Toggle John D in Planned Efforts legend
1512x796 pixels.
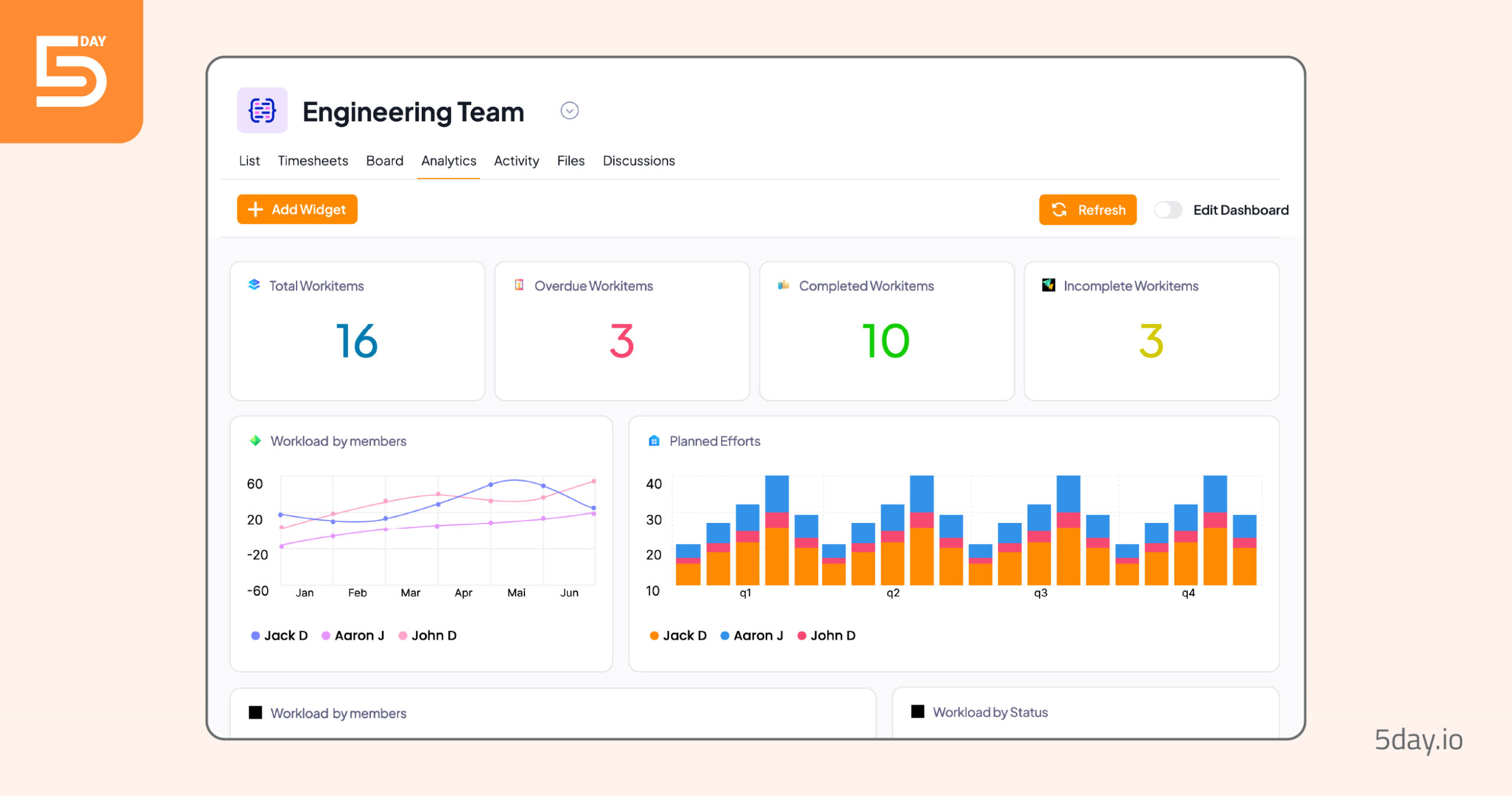(x=826, y=635)
